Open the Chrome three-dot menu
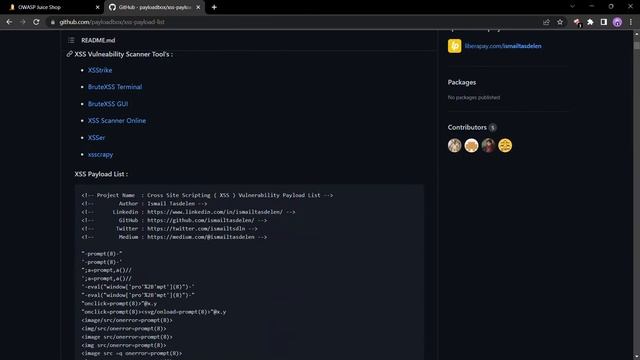 click(x=631, y=22)
